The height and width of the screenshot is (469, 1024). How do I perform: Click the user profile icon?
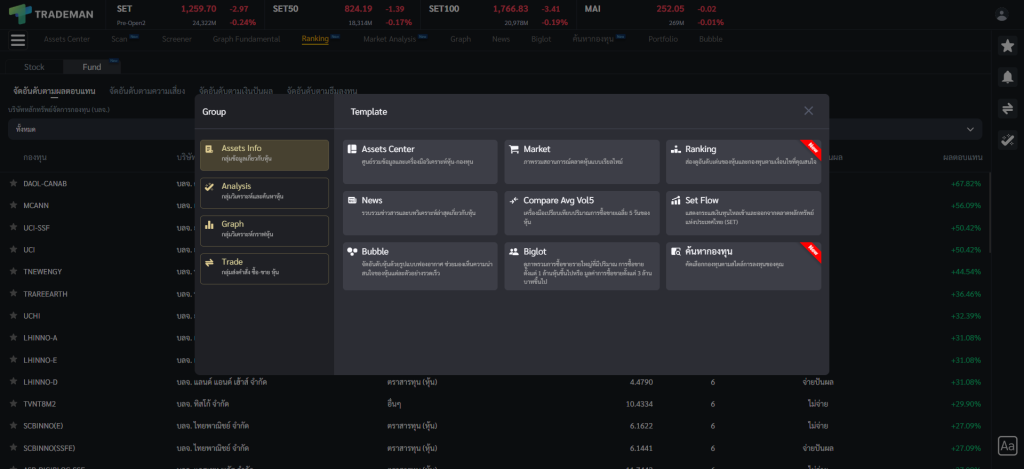[x=1002, y=14]
